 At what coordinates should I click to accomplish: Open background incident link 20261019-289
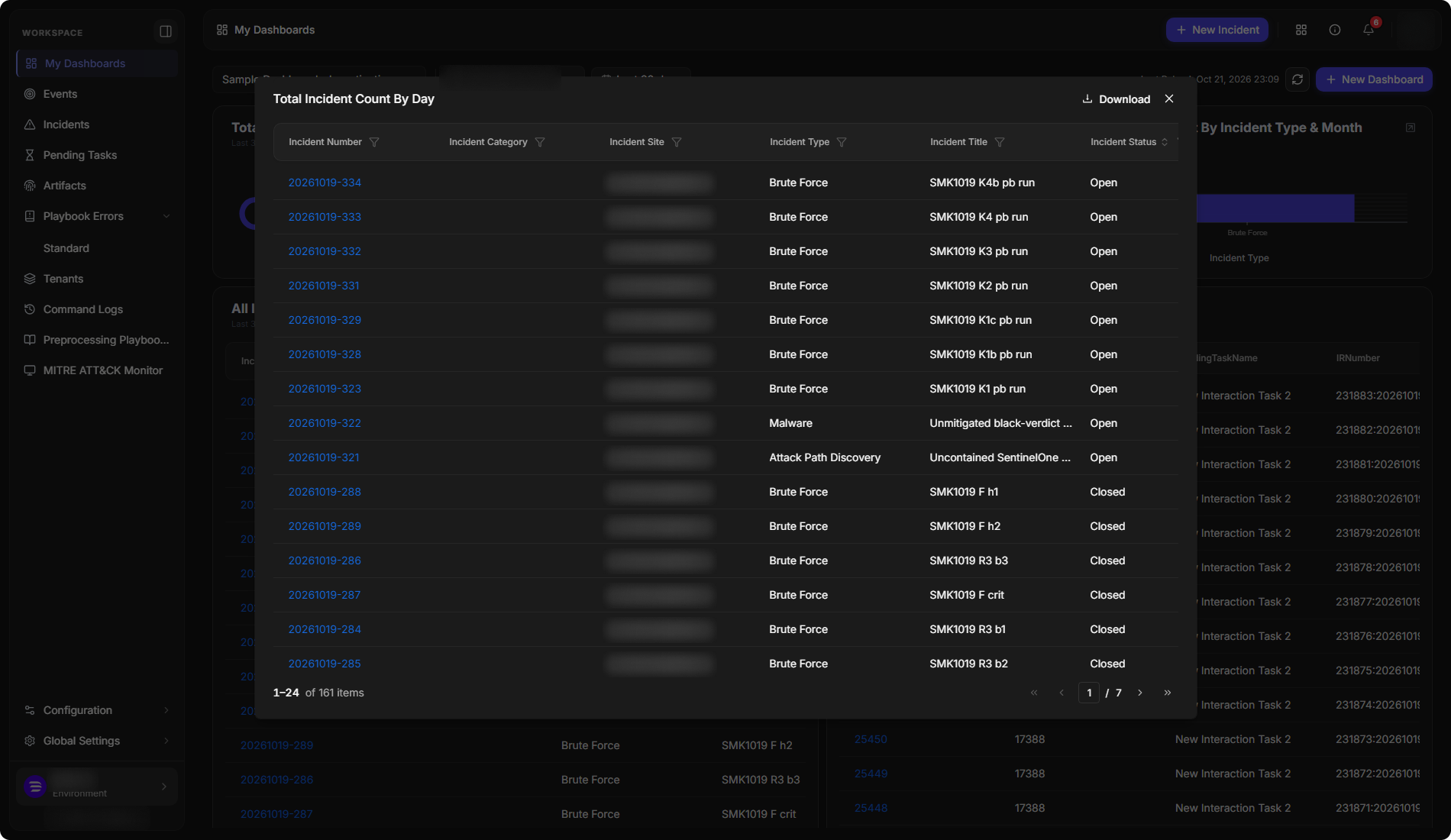click(x=276, y=745)
